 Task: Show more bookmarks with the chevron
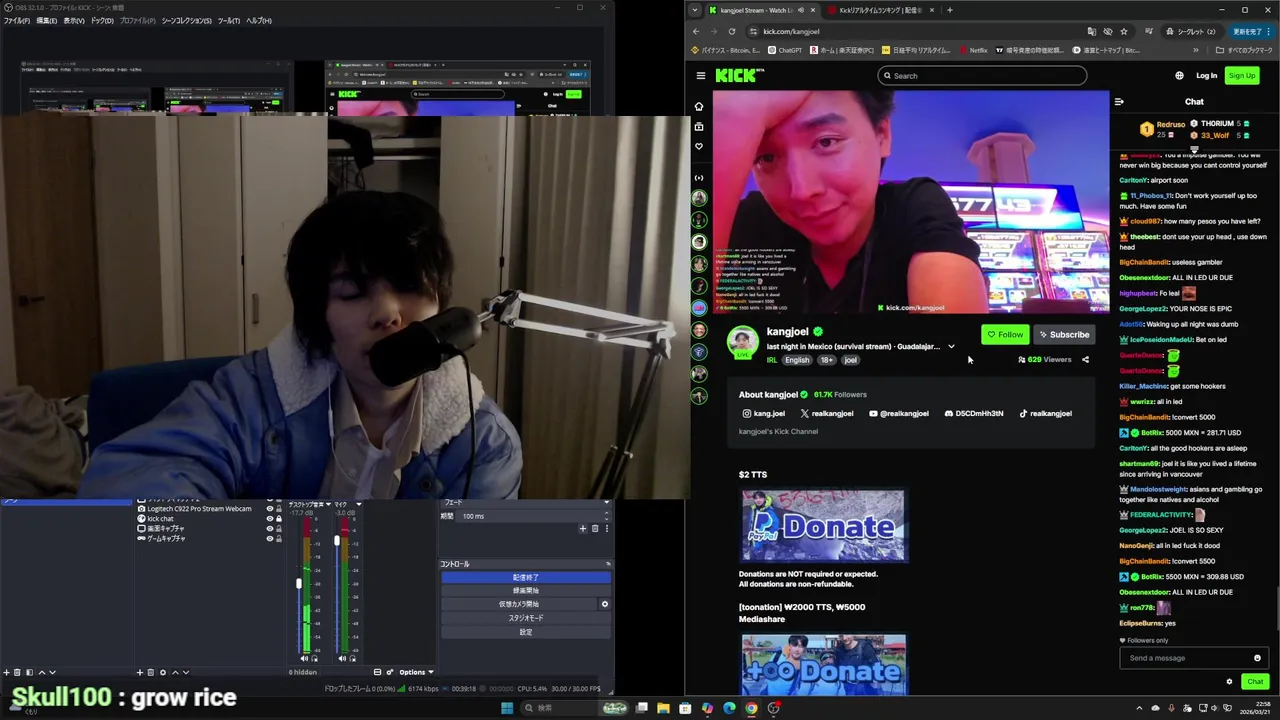1196,50
